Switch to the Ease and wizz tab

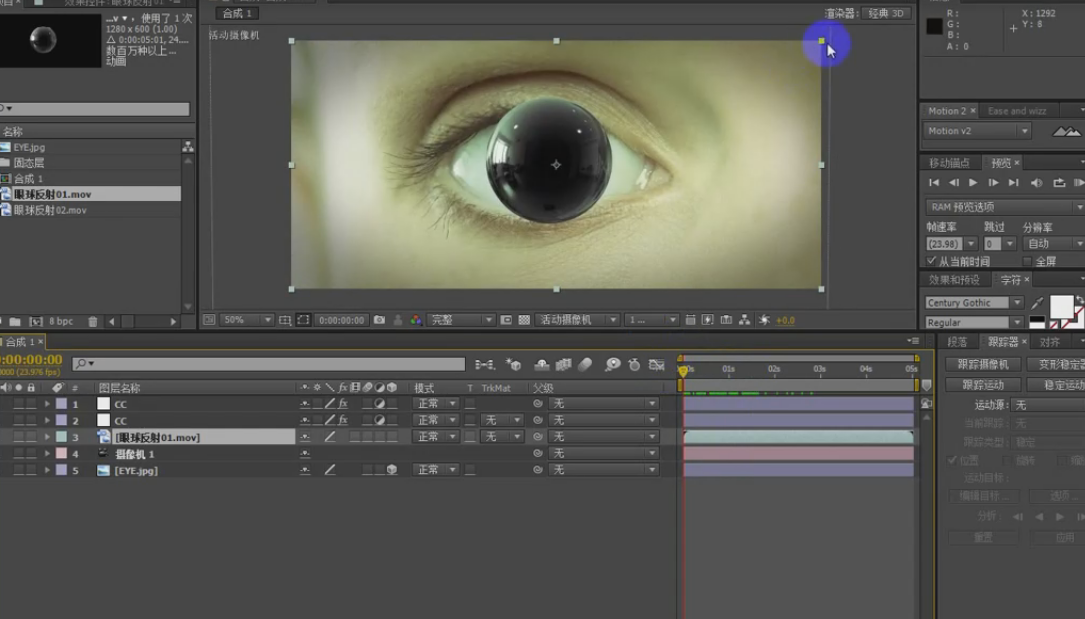(x=1016, y=111)
